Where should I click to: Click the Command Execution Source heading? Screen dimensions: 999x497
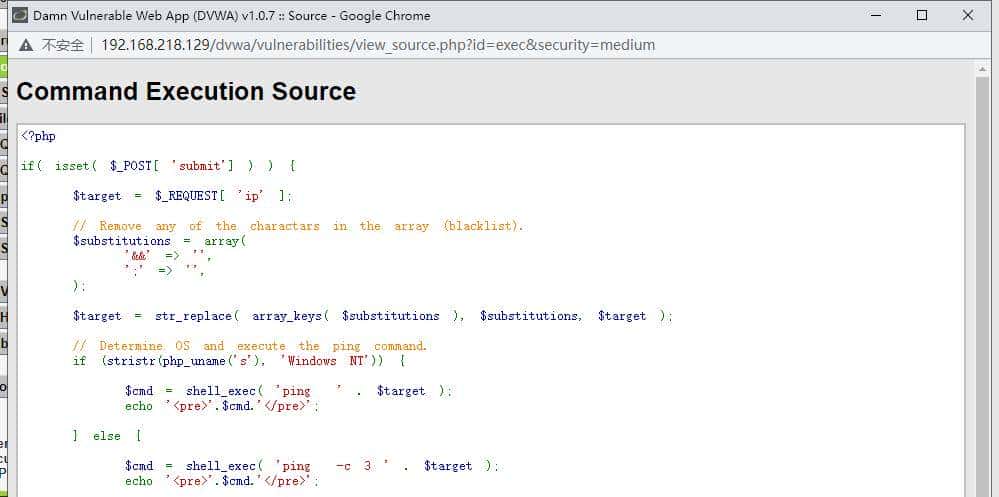186,91
